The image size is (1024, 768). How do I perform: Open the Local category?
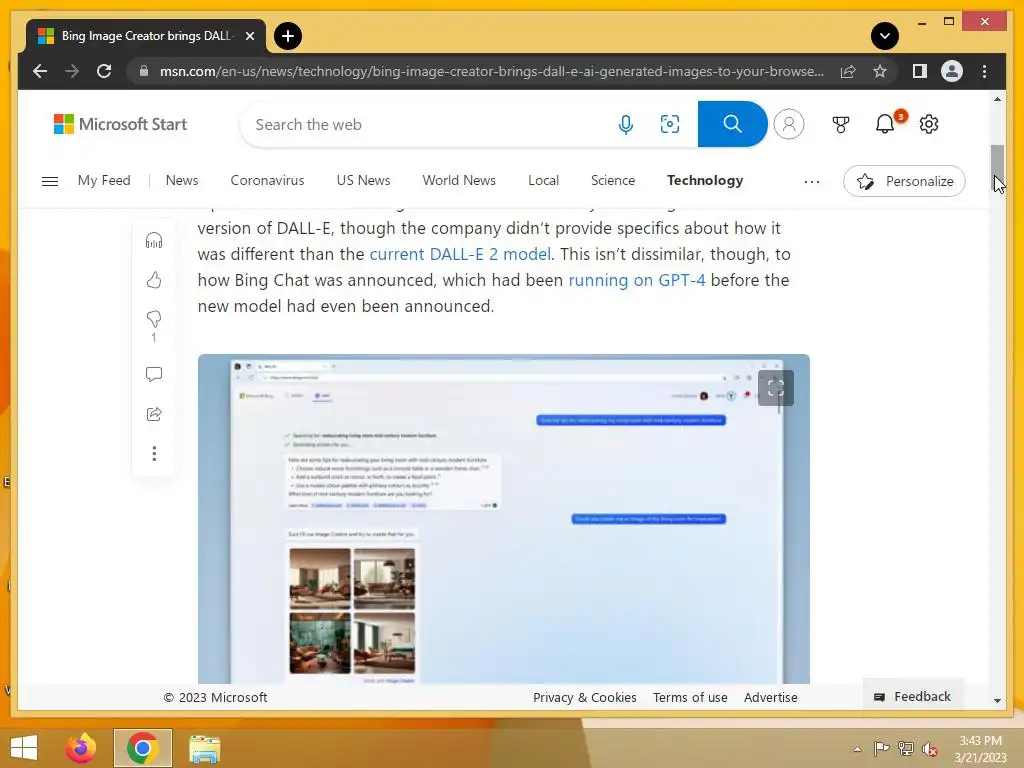click(x=543, y=180)
